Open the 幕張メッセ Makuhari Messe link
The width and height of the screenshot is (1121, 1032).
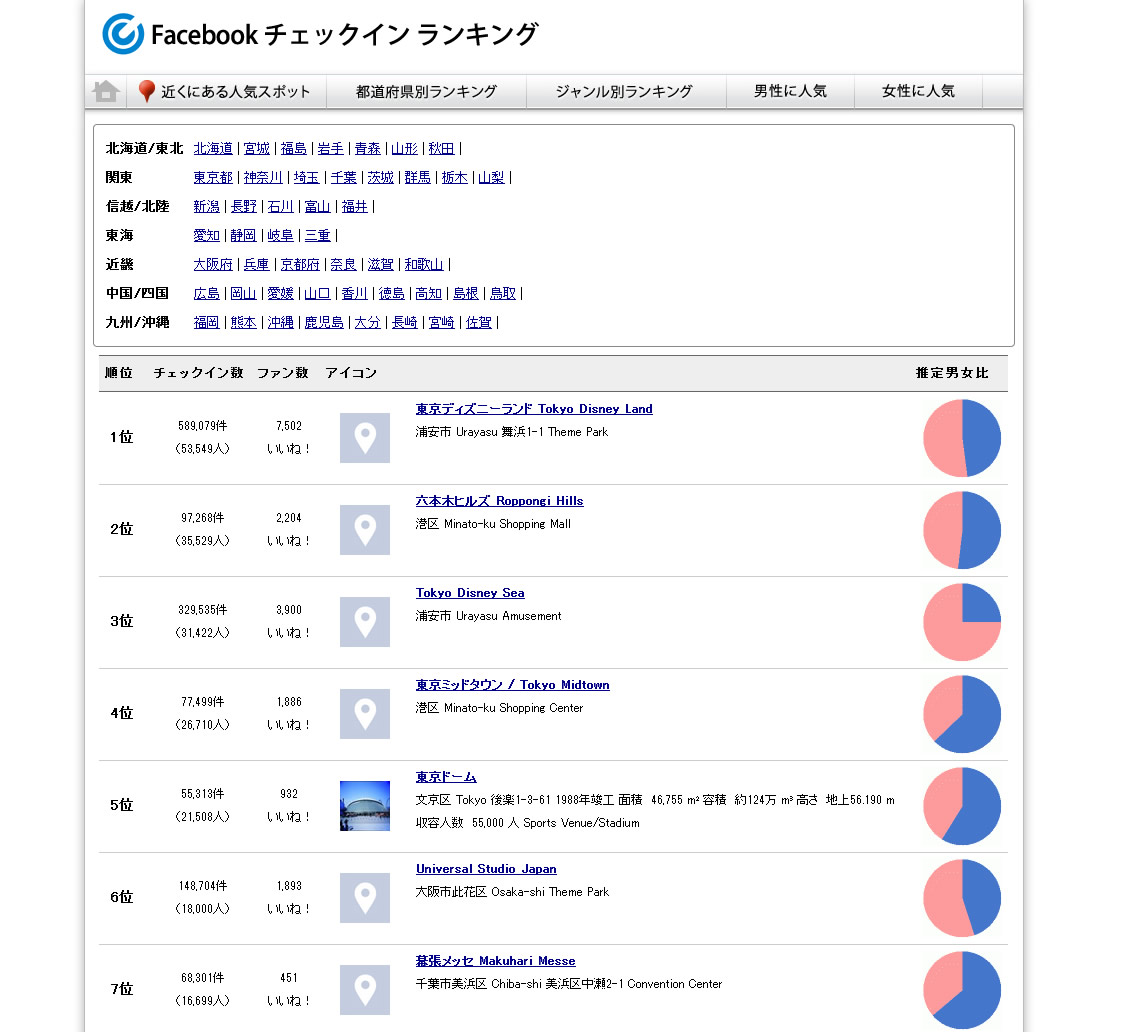495,961
